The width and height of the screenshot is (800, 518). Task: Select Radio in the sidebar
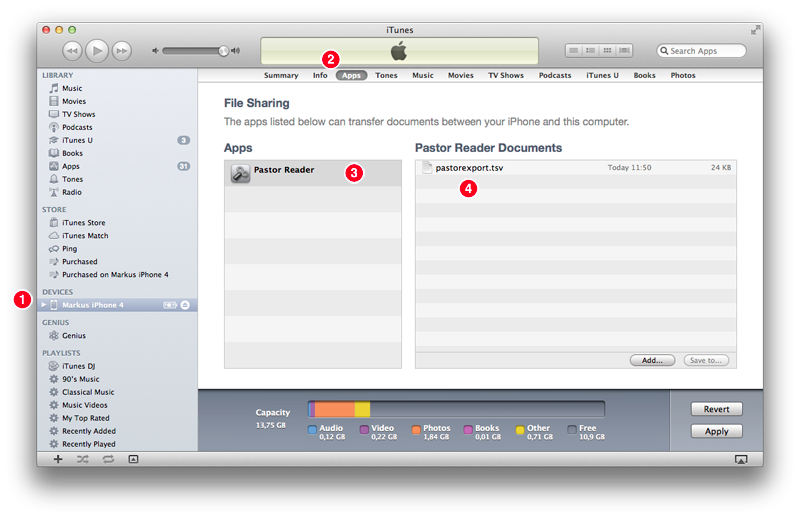[x=117, y=192]
